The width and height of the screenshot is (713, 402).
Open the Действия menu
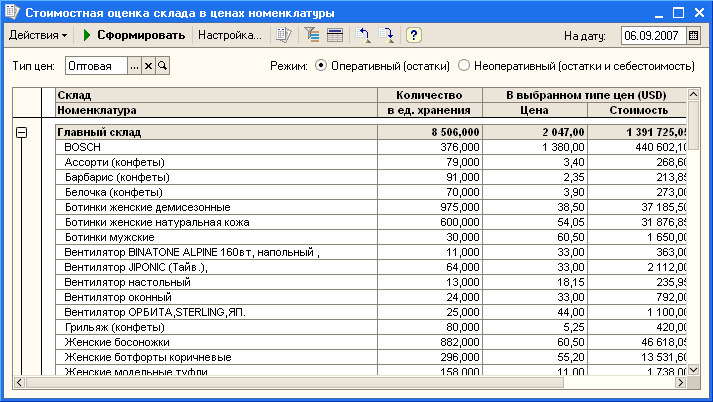point(38,35)
